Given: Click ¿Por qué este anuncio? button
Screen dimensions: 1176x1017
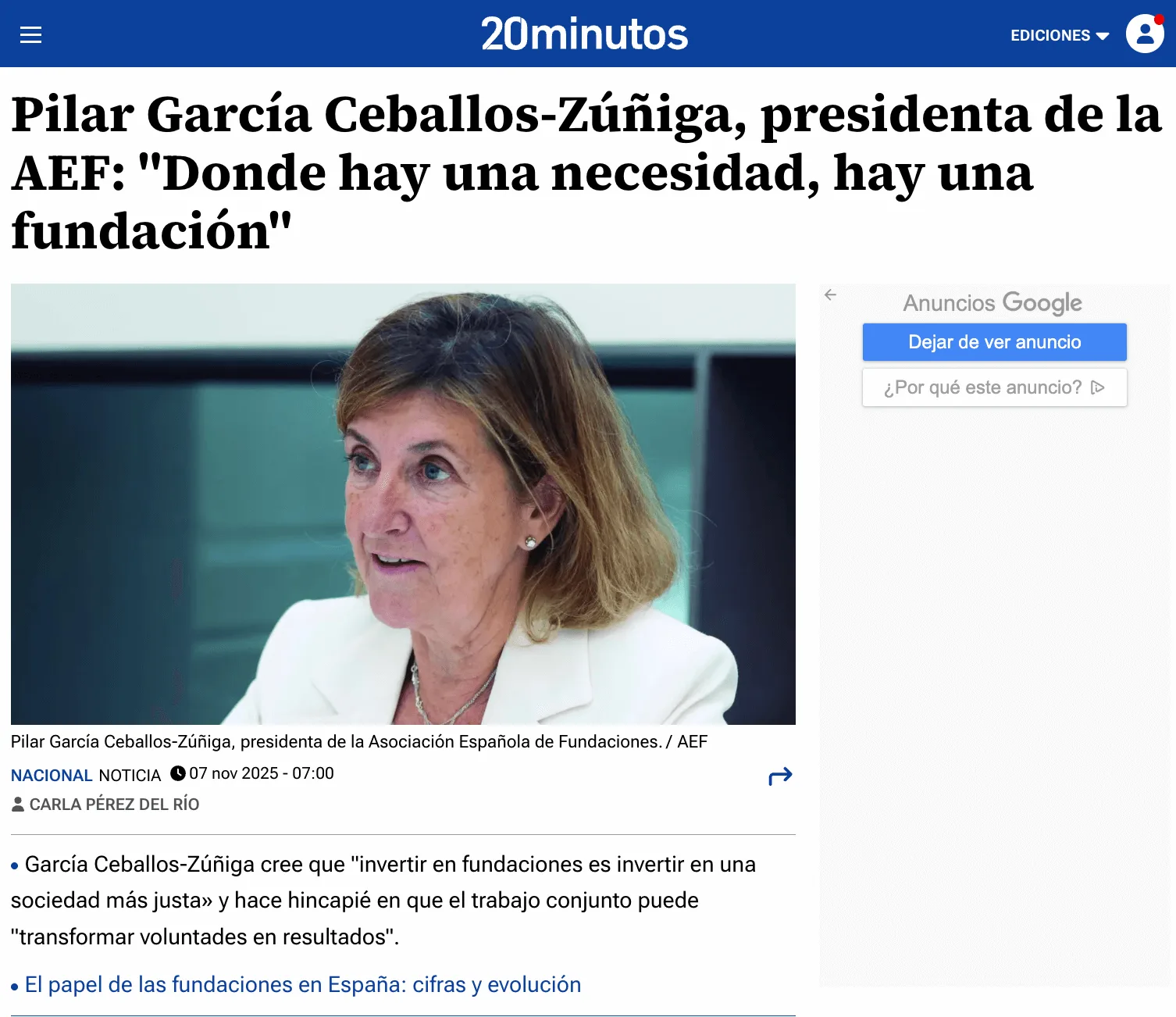Looking at the screenshot, I should coord(994,387).
